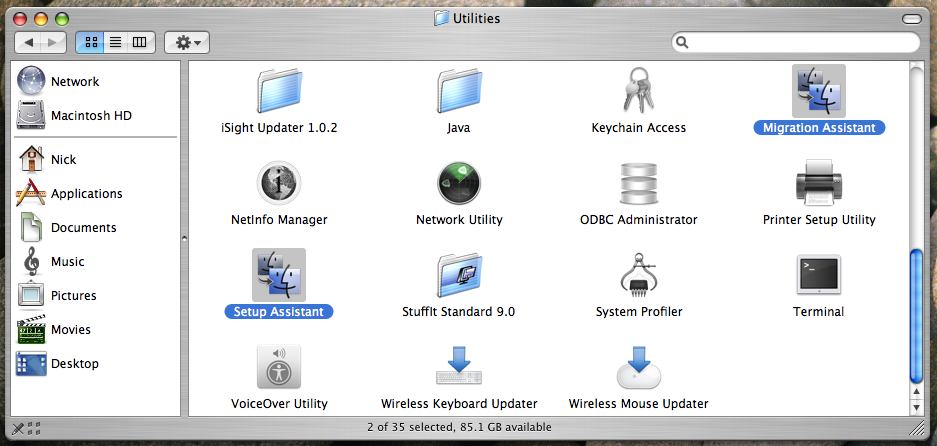Select the System Profiler calipers icon

[x=639, y=275]
